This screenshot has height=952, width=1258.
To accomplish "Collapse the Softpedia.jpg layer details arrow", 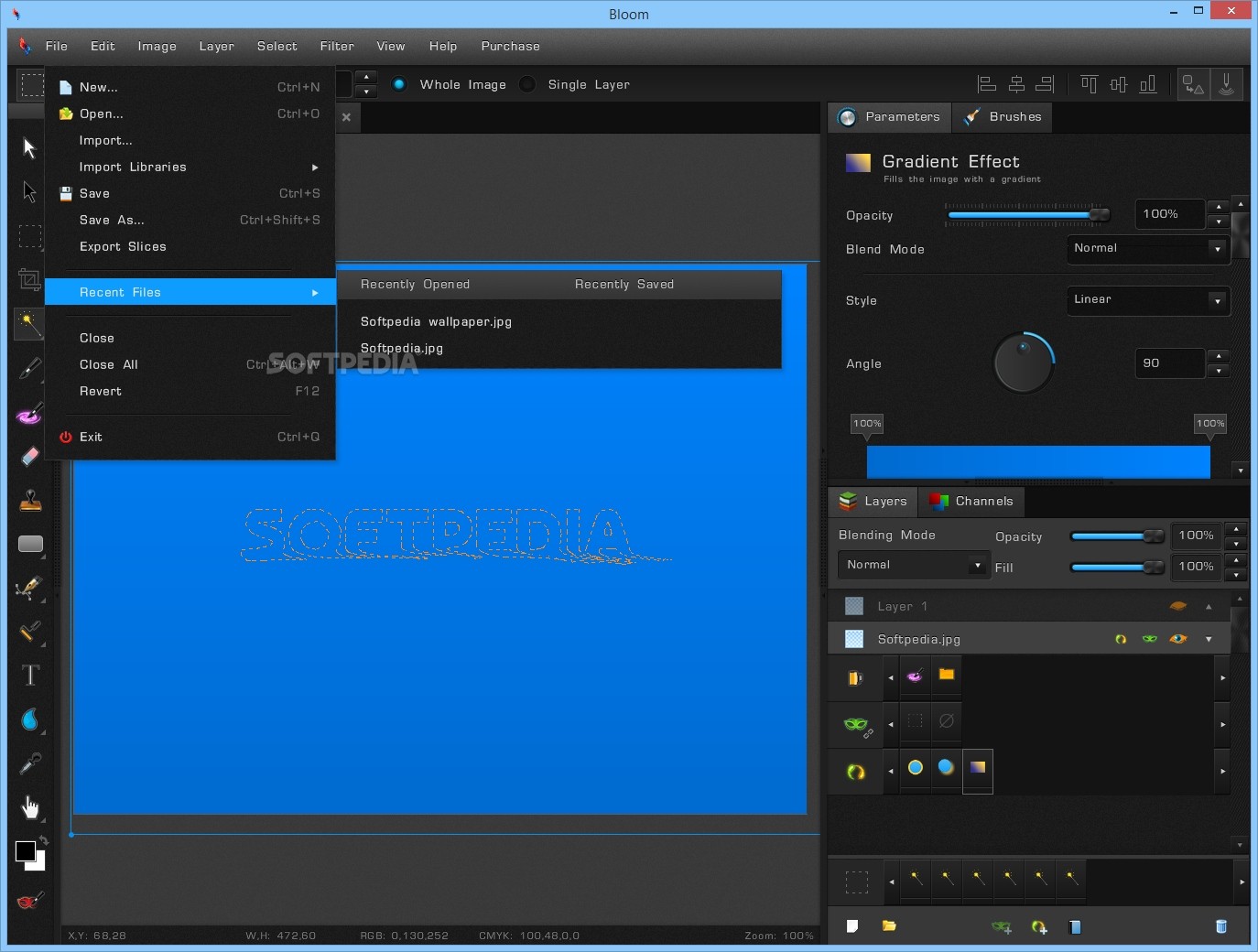I will click(x=1209, y=639).
